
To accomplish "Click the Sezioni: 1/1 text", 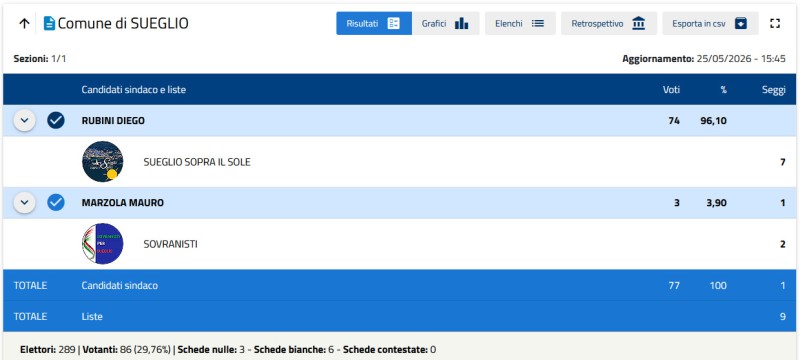I will click(40, 59).
